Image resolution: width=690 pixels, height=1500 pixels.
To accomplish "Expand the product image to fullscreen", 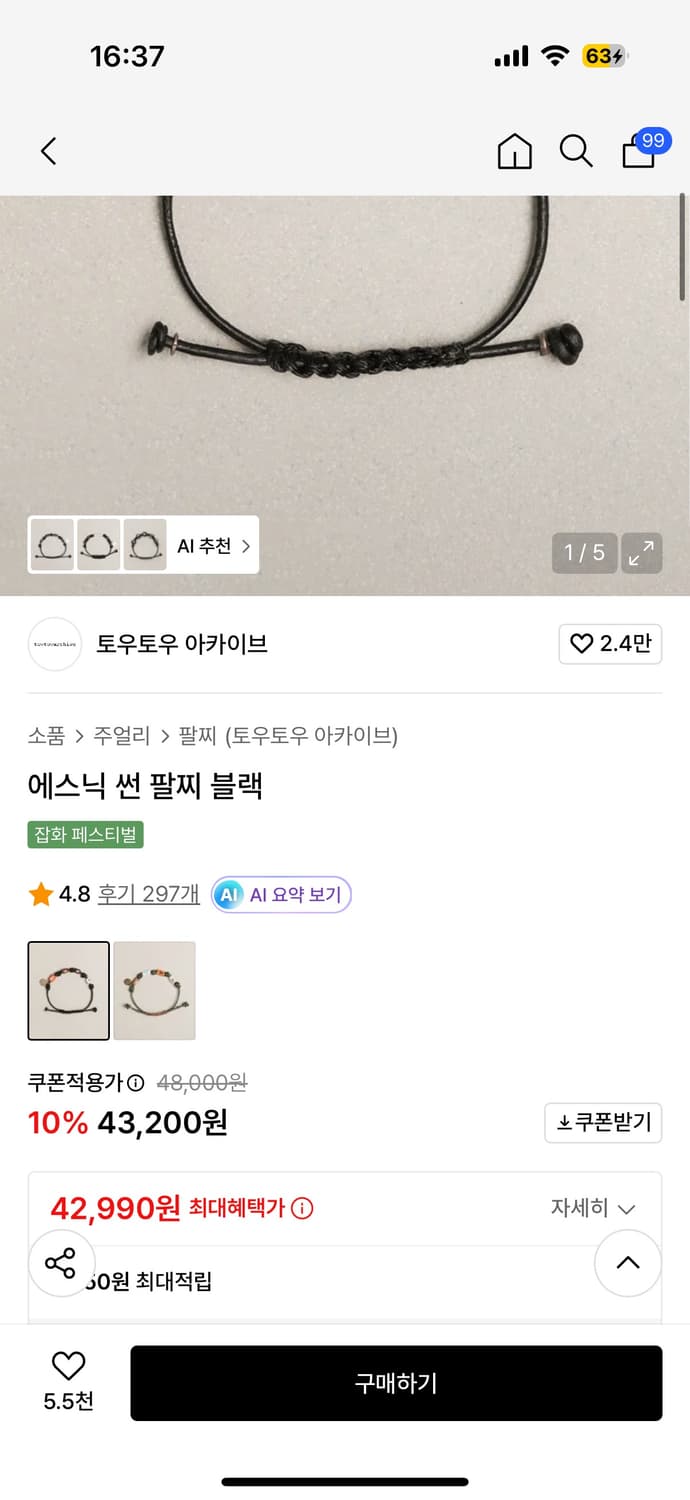I will click(x=642, y=552).
